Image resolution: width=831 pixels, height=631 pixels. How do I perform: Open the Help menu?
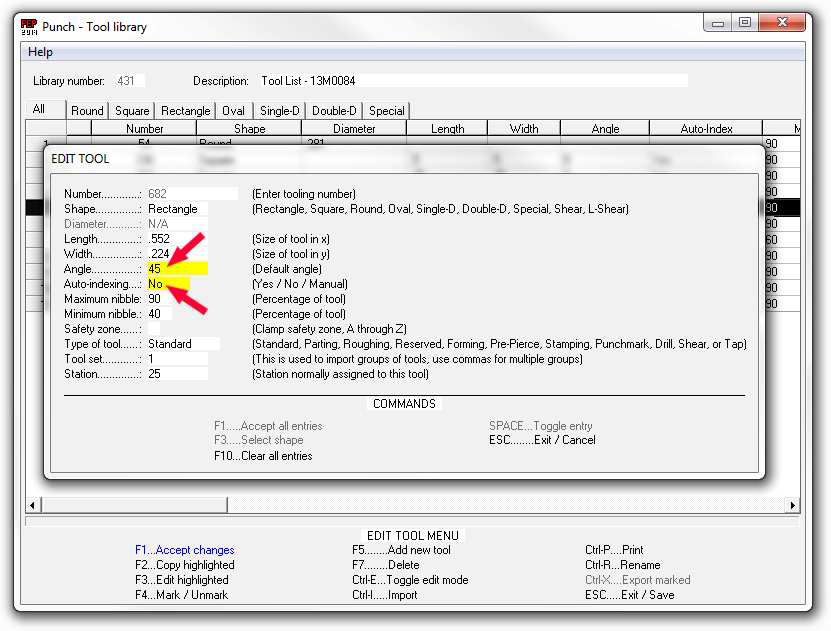(40, 52)
